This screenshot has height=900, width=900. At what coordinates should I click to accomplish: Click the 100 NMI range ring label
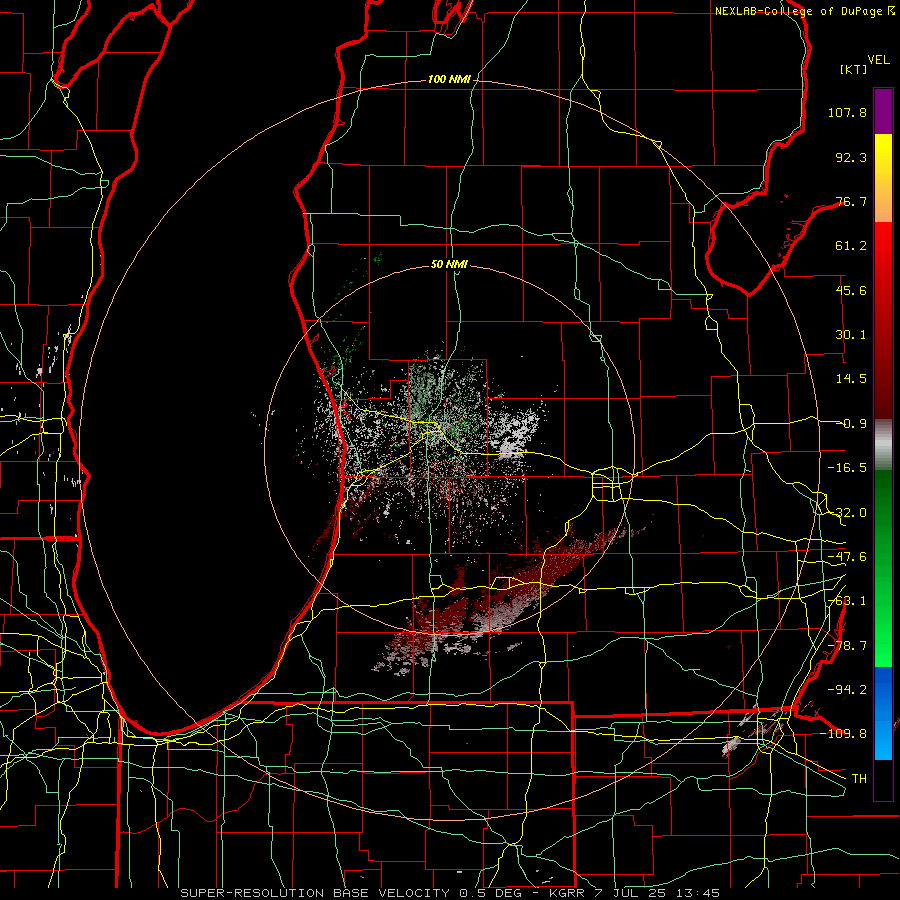point(449,79)
